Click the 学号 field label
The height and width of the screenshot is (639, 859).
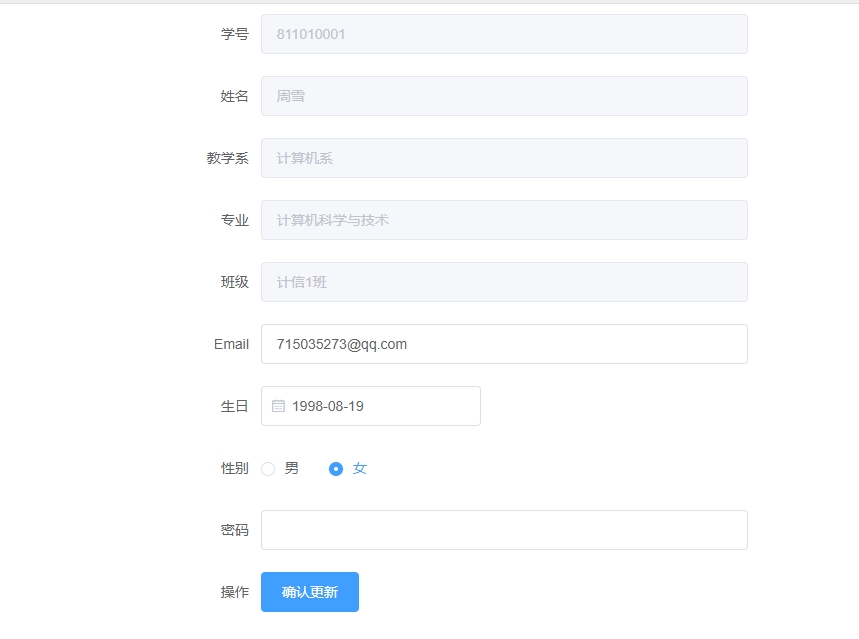tap(234, 34)
